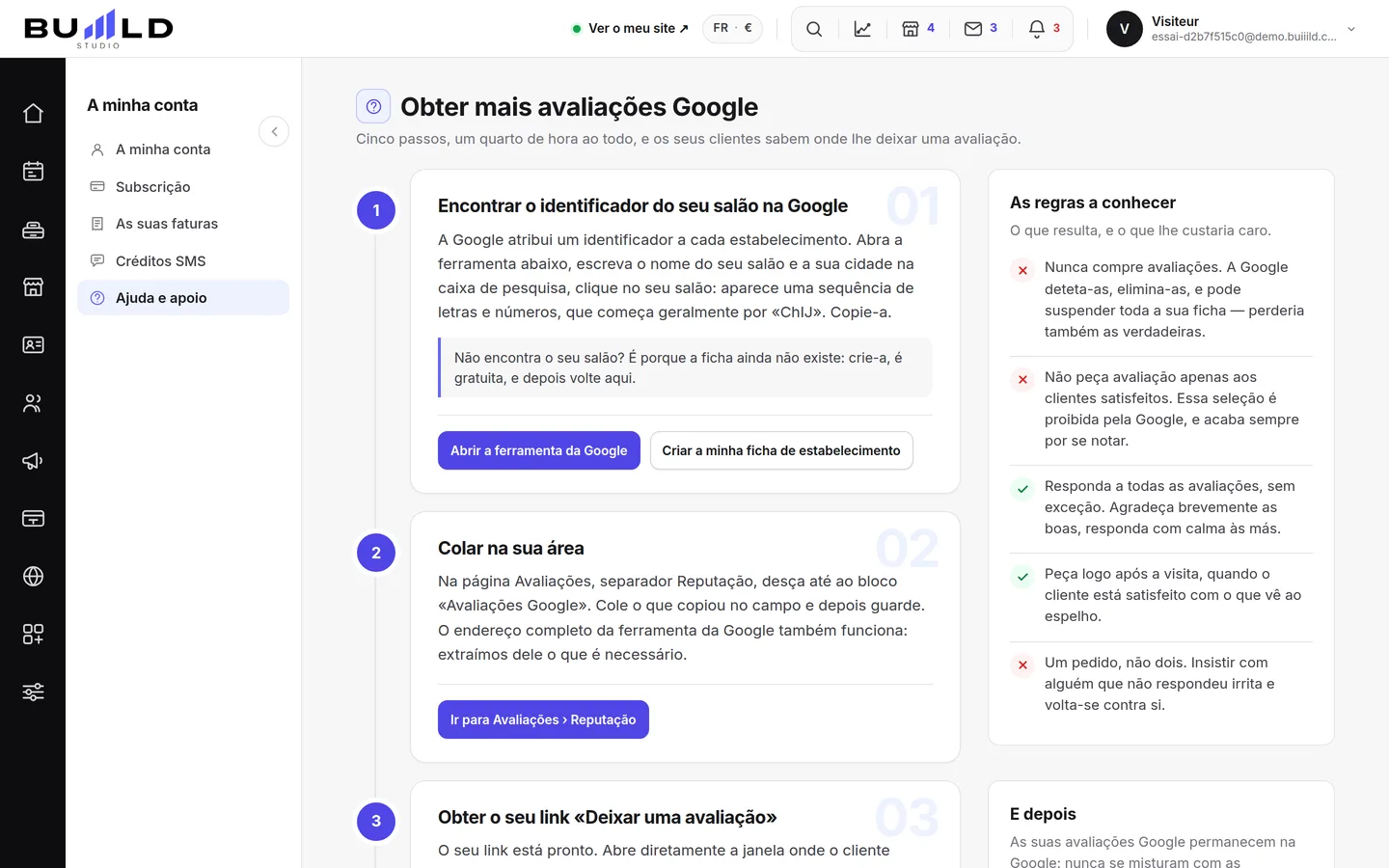Go to the home icon in the sidebar
The height and width of the screenshot is (868, 1389).
33,114
